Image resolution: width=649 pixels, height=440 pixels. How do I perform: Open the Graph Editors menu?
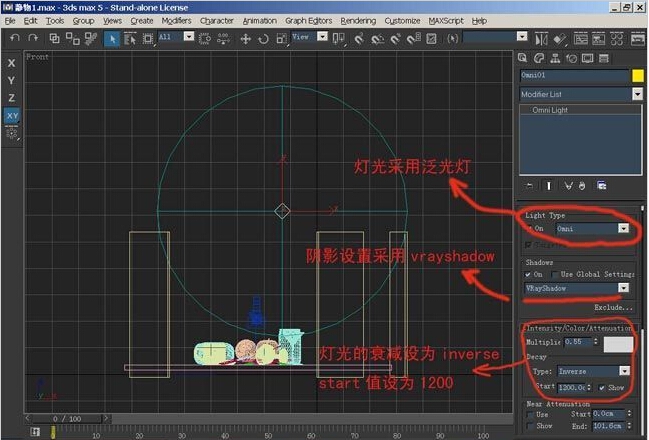[x=308, y=21]
